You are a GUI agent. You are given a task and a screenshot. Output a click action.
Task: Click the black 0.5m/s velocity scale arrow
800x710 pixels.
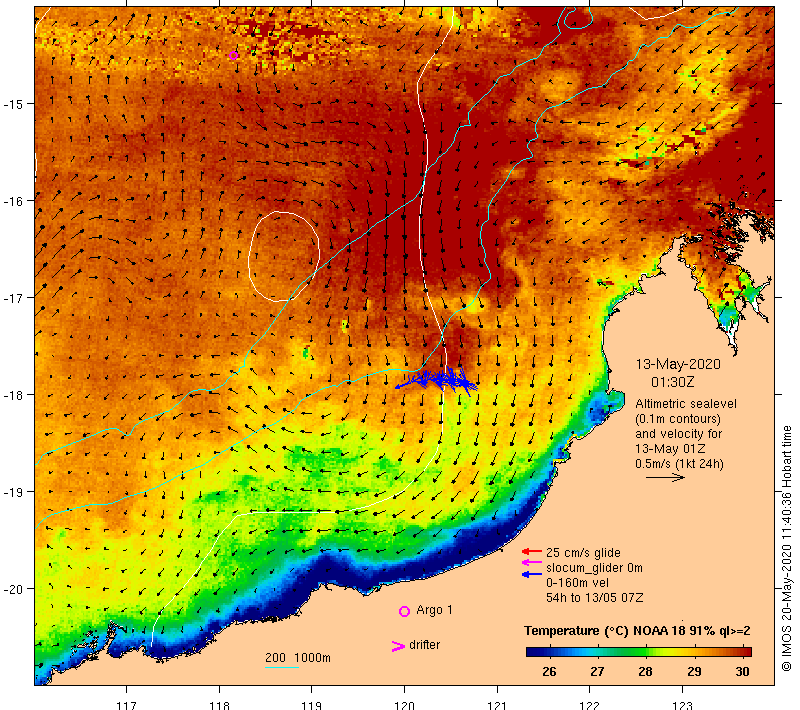(x=665, y=477)
